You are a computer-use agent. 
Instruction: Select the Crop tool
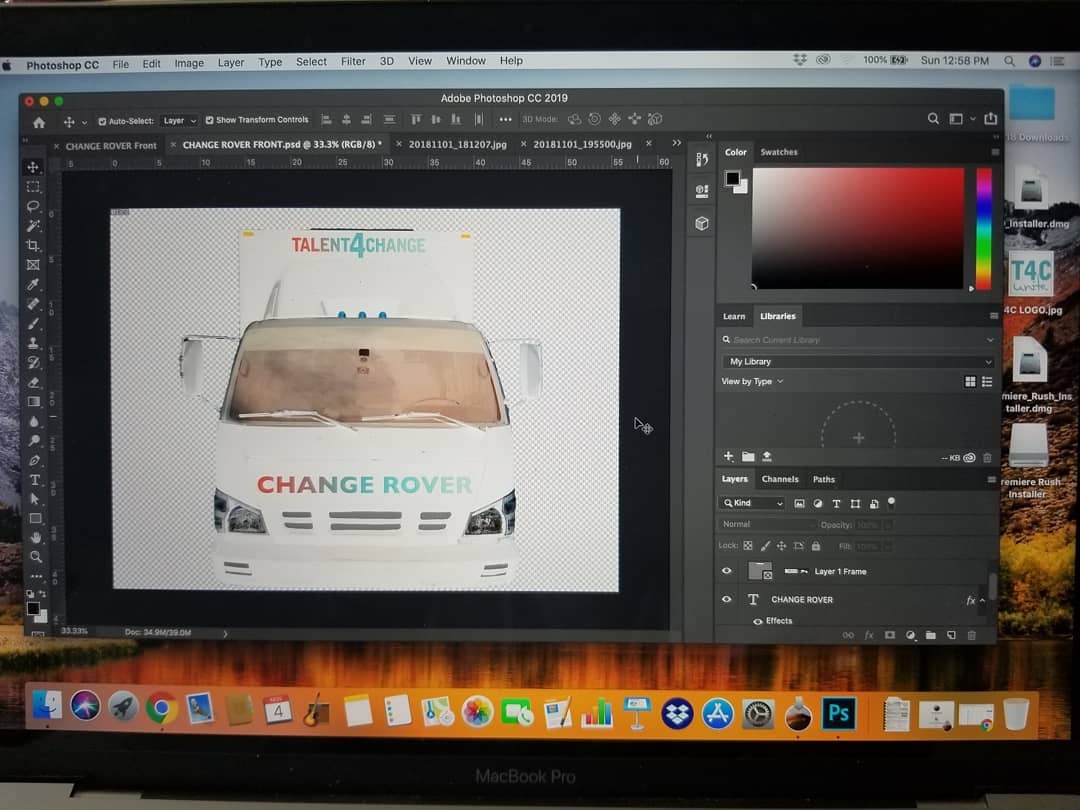[33, 245]
